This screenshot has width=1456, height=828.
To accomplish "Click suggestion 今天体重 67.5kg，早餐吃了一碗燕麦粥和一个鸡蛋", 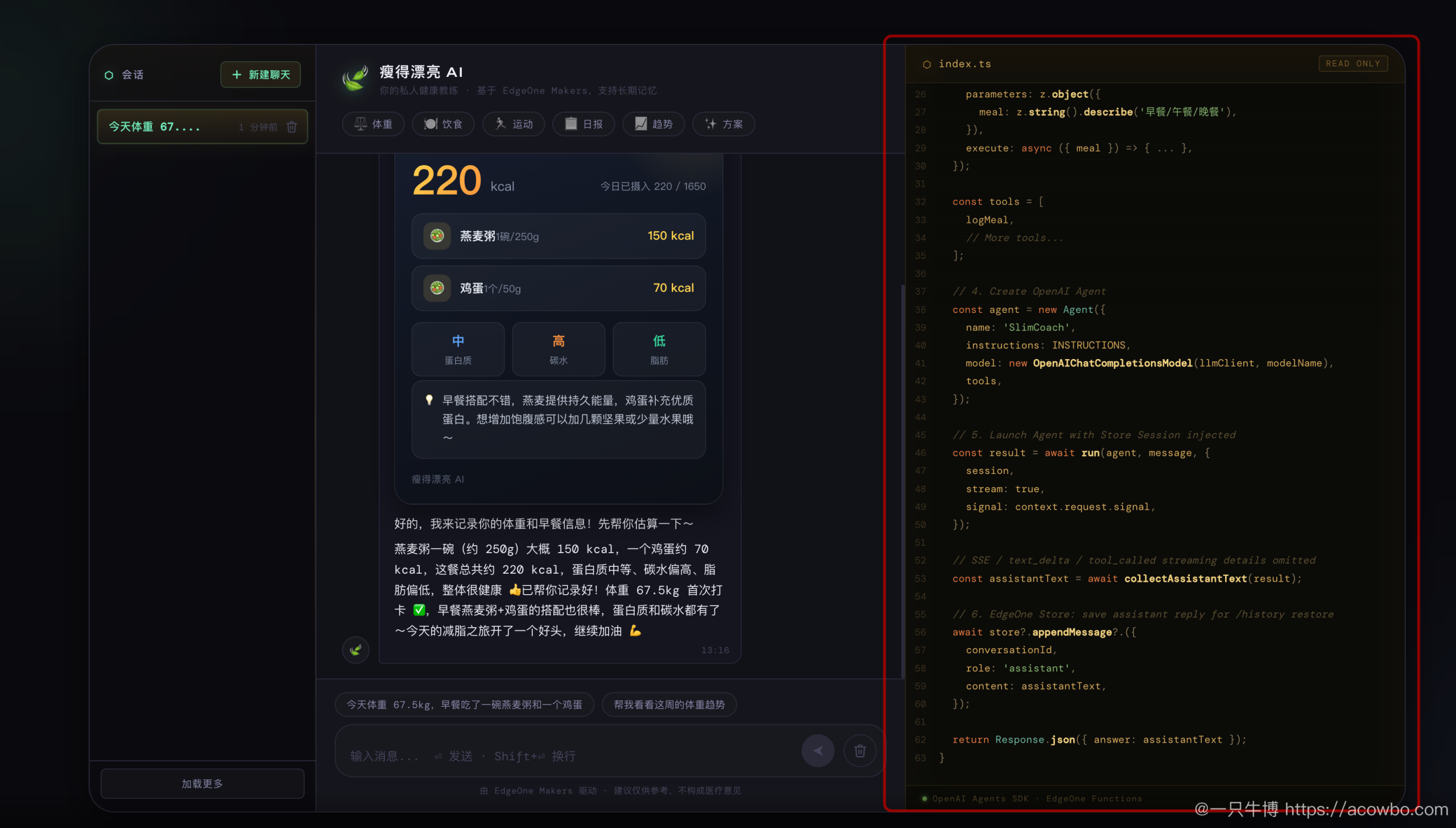I will point(465,705).
